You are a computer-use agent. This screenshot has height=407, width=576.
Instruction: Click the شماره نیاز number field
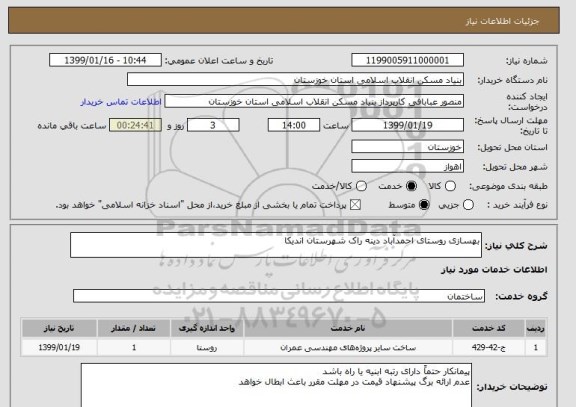407,60
